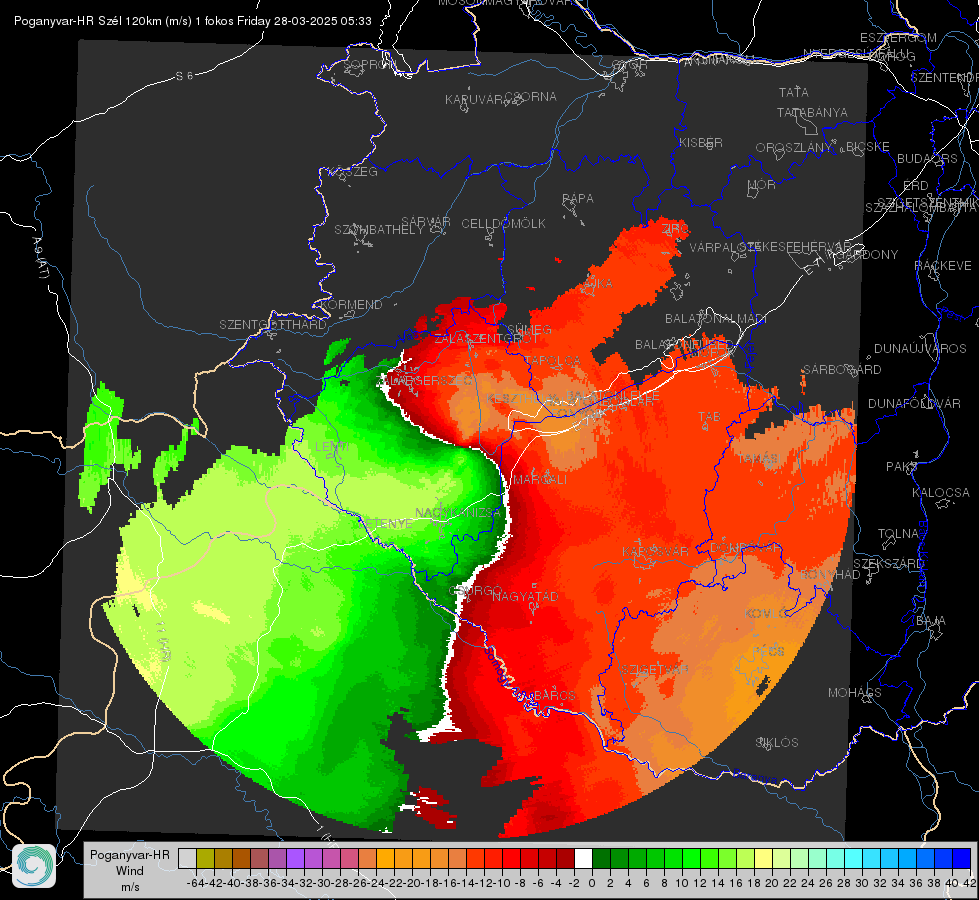Click the CSORNA city label
This screenshot has width=979, height=900.
(x=531, y=97)
